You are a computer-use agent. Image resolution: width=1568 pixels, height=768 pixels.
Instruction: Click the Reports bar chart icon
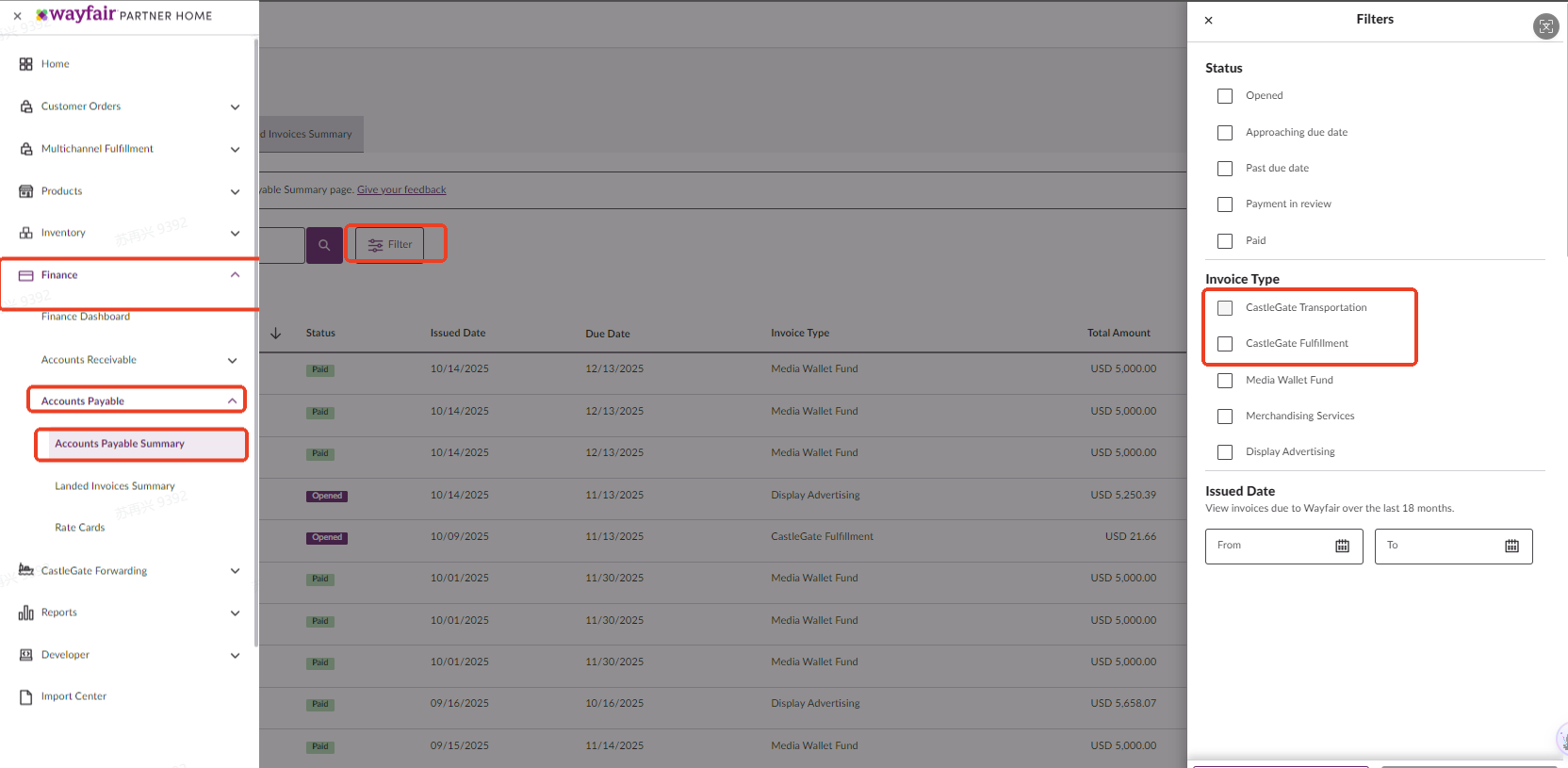click(x=25, y=613)
